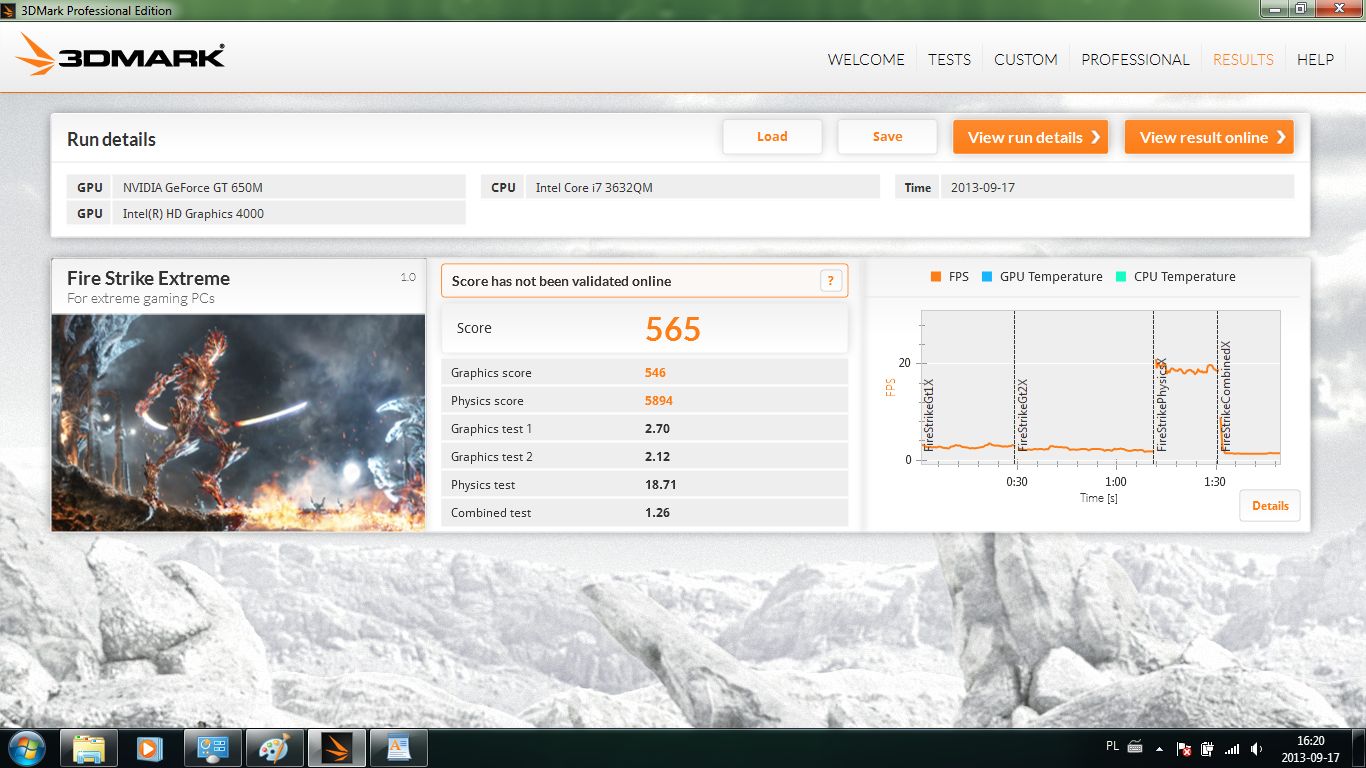Click the Load button
This screenshot has width=1366, height=768.
772,137
